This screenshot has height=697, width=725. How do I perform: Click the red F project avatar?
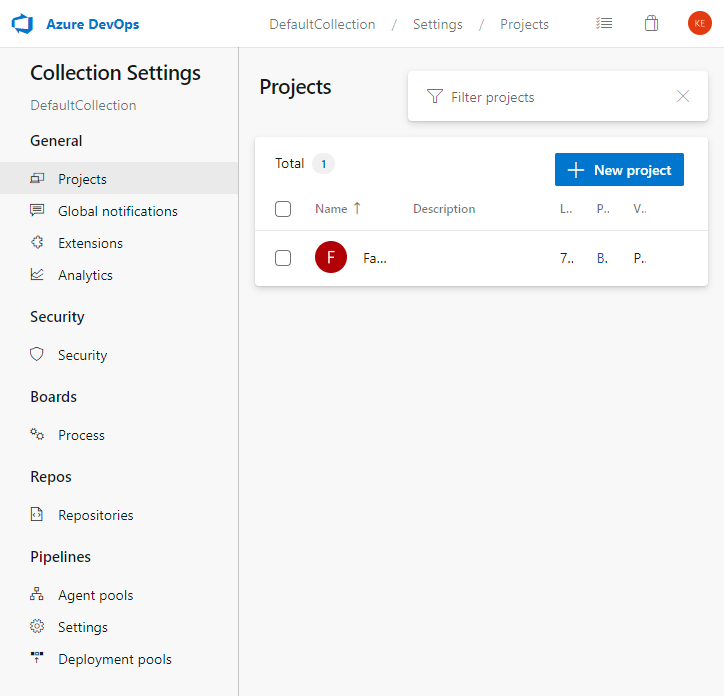[x=331, y=258]
